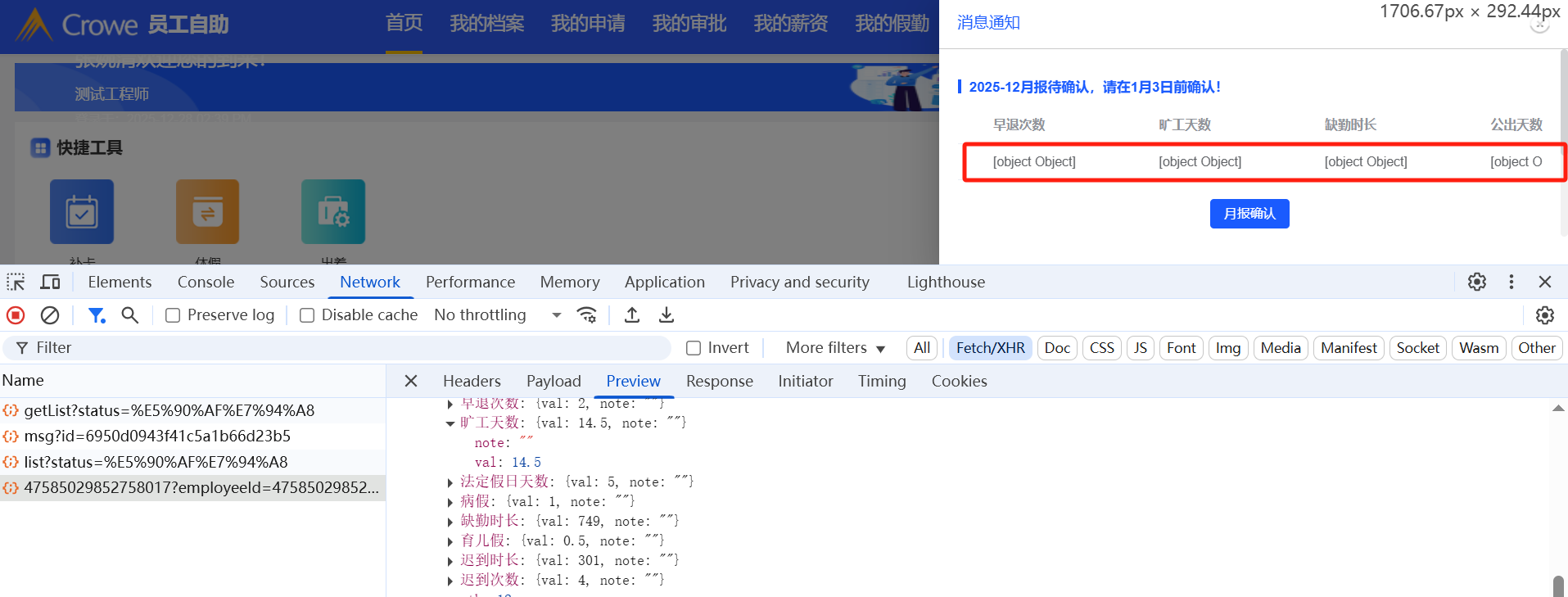
Task: Open the Performance panel tab
Action: click(470, 283)
